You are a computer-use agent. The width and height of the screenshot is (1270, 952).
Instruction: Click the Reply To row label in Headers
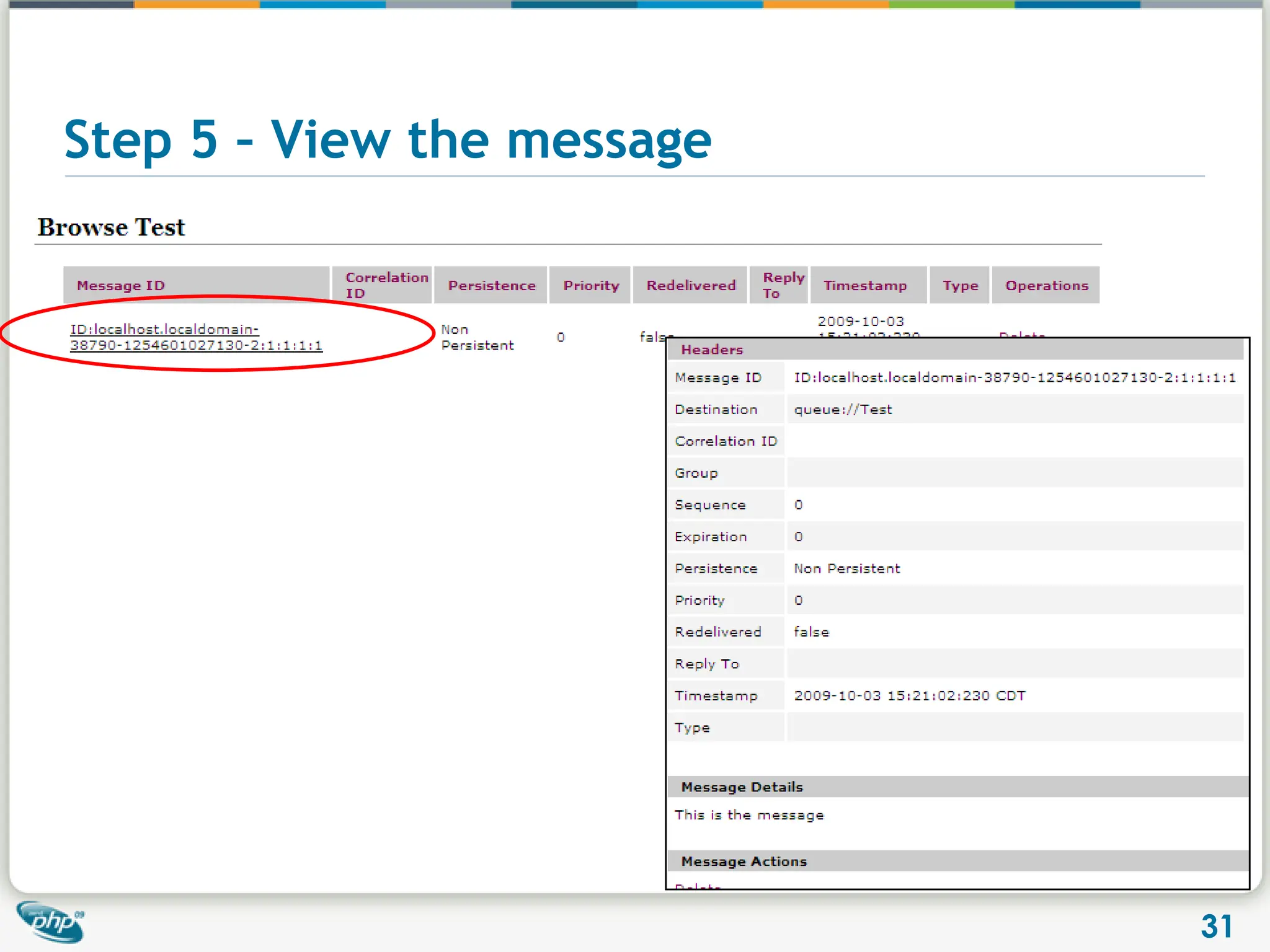(x=706, y=664)
